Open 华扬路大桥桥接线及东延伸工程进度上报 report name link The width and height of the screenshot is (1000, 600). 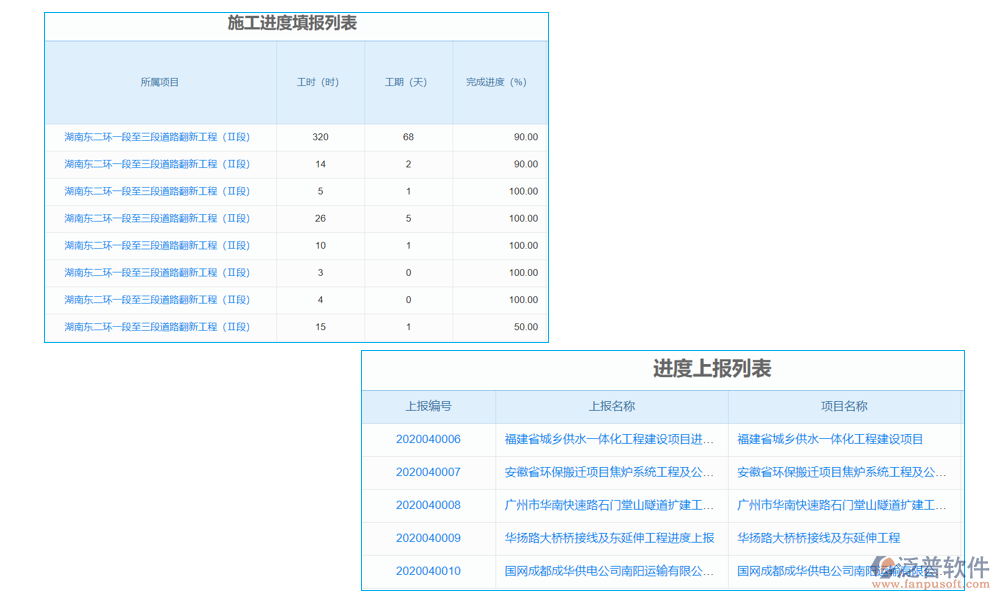tap(609, 538)
